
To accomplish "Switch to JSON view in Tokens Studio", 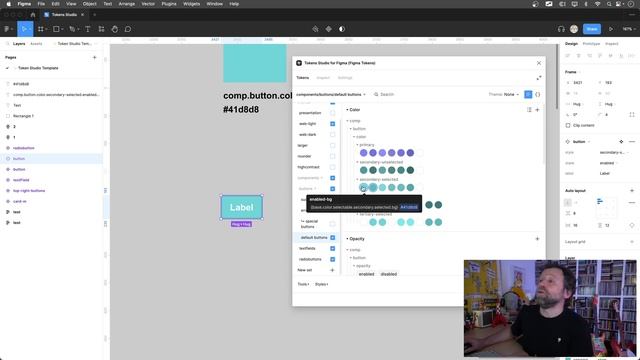I will 538,94.
